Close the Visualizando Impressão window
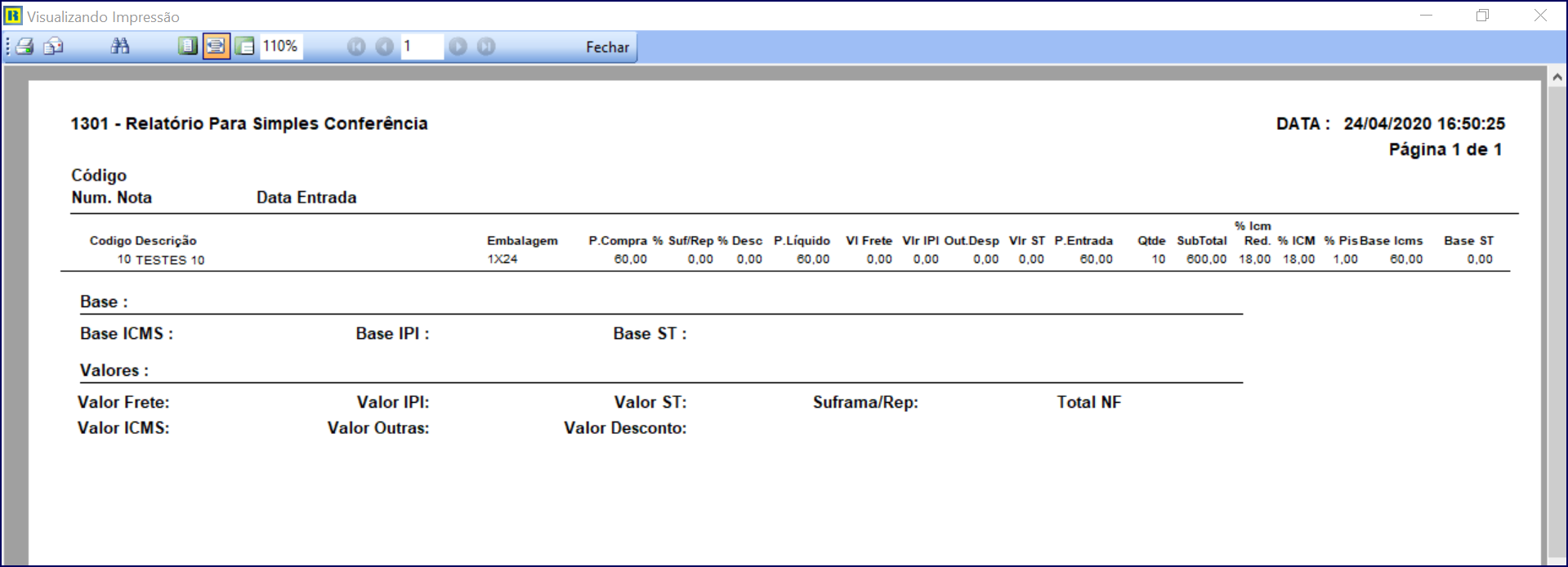The width and height of the screenshot is (1568, 567). 1540,16
